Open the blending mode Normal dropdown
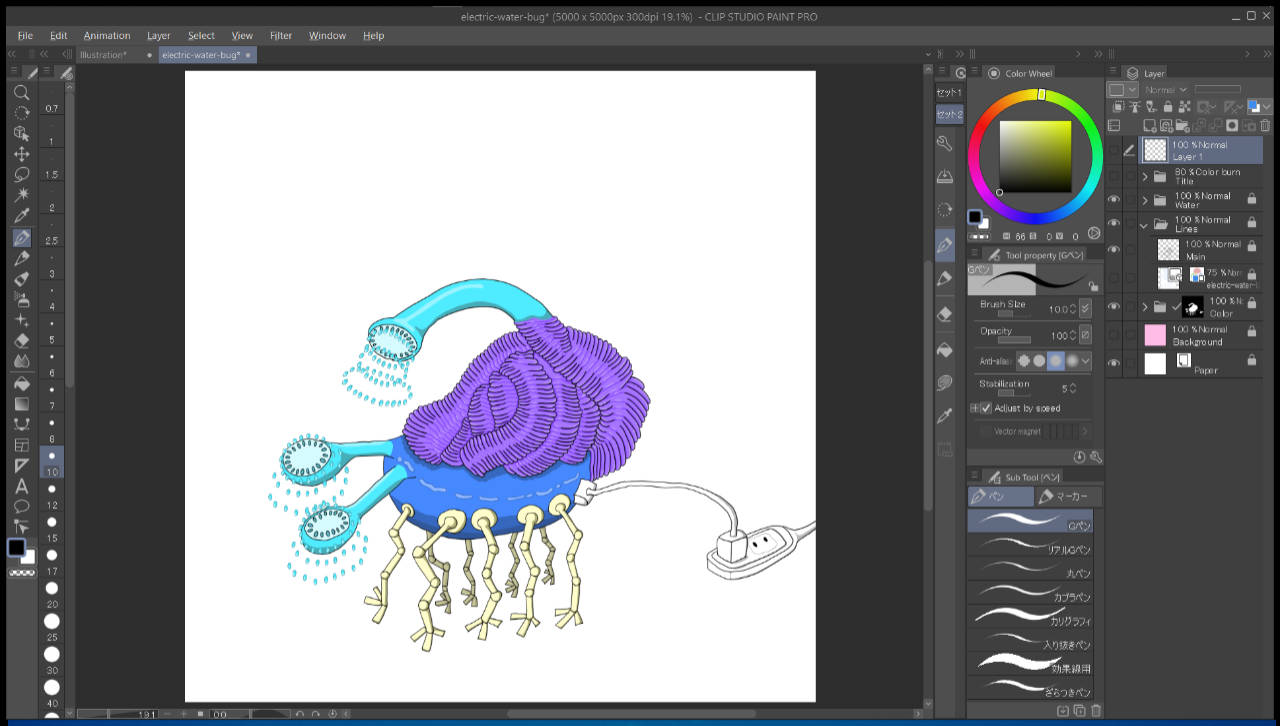This screenshot has height=726, width=1280. (x=1166, y=89)
